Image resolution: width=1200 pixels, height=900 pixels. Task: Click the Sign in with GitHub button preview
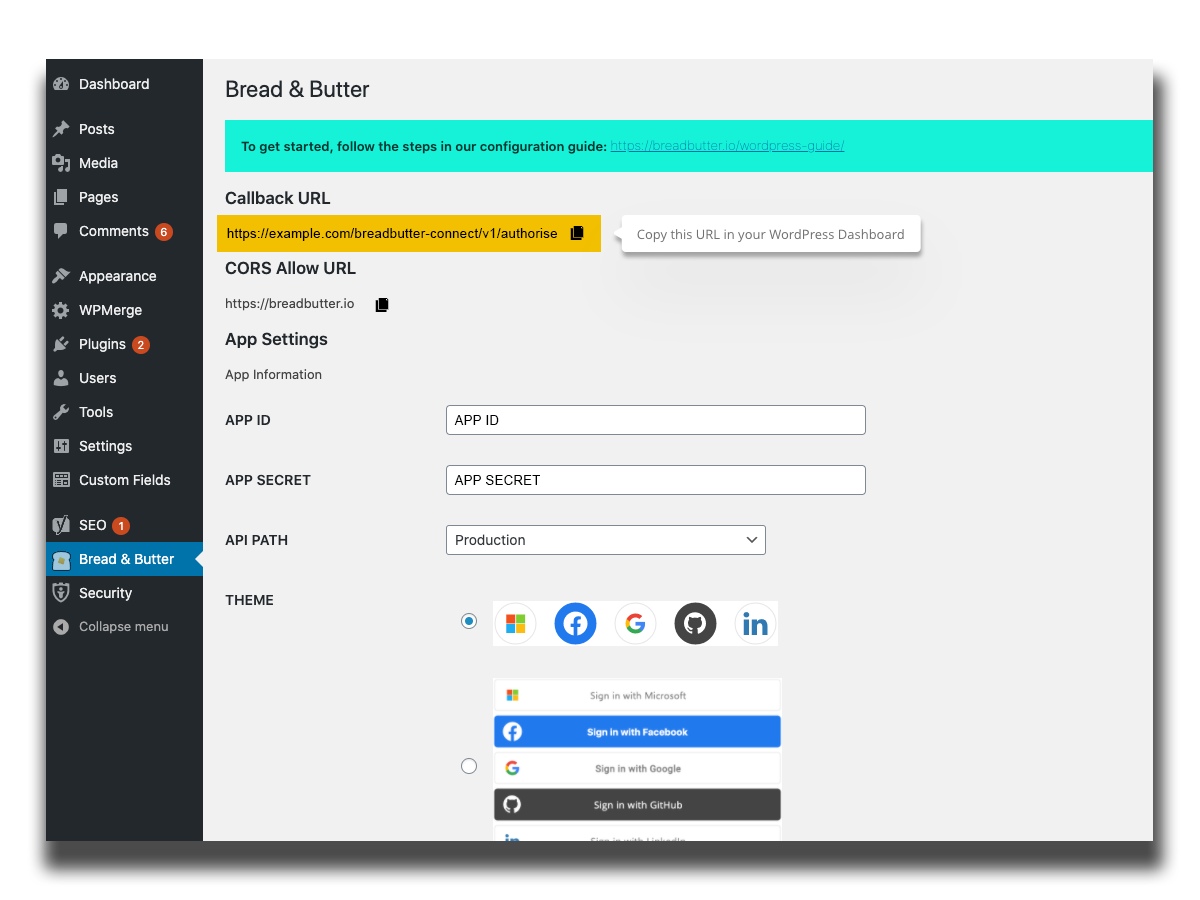(637, 804)
